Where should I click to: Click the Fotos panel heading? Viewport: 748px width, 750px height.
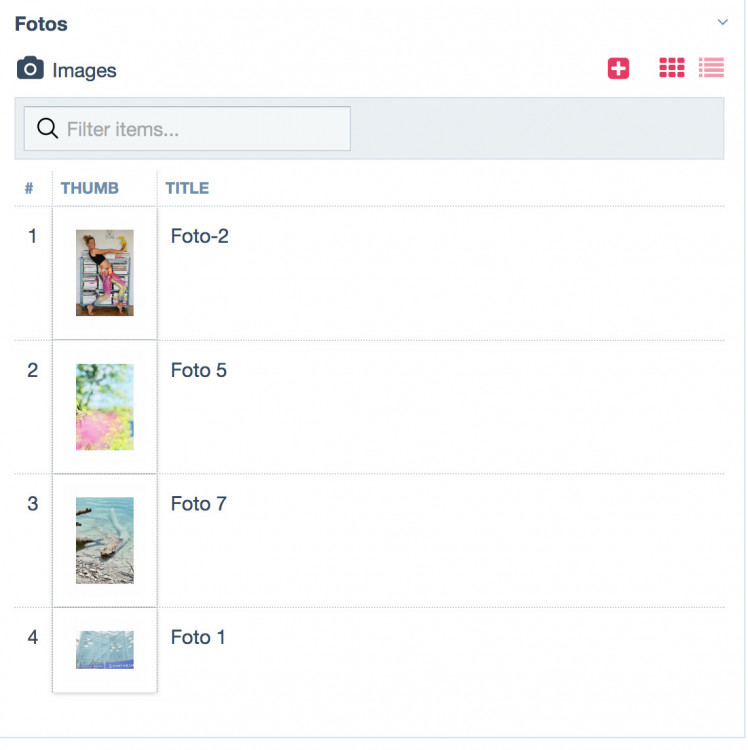click(x=41, y=24)
